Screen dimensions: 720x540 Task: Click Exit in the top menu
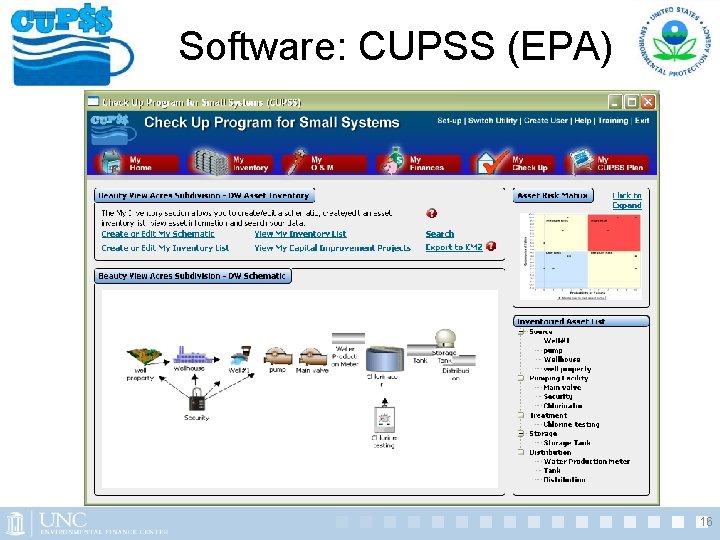click(x=642, y=120)
